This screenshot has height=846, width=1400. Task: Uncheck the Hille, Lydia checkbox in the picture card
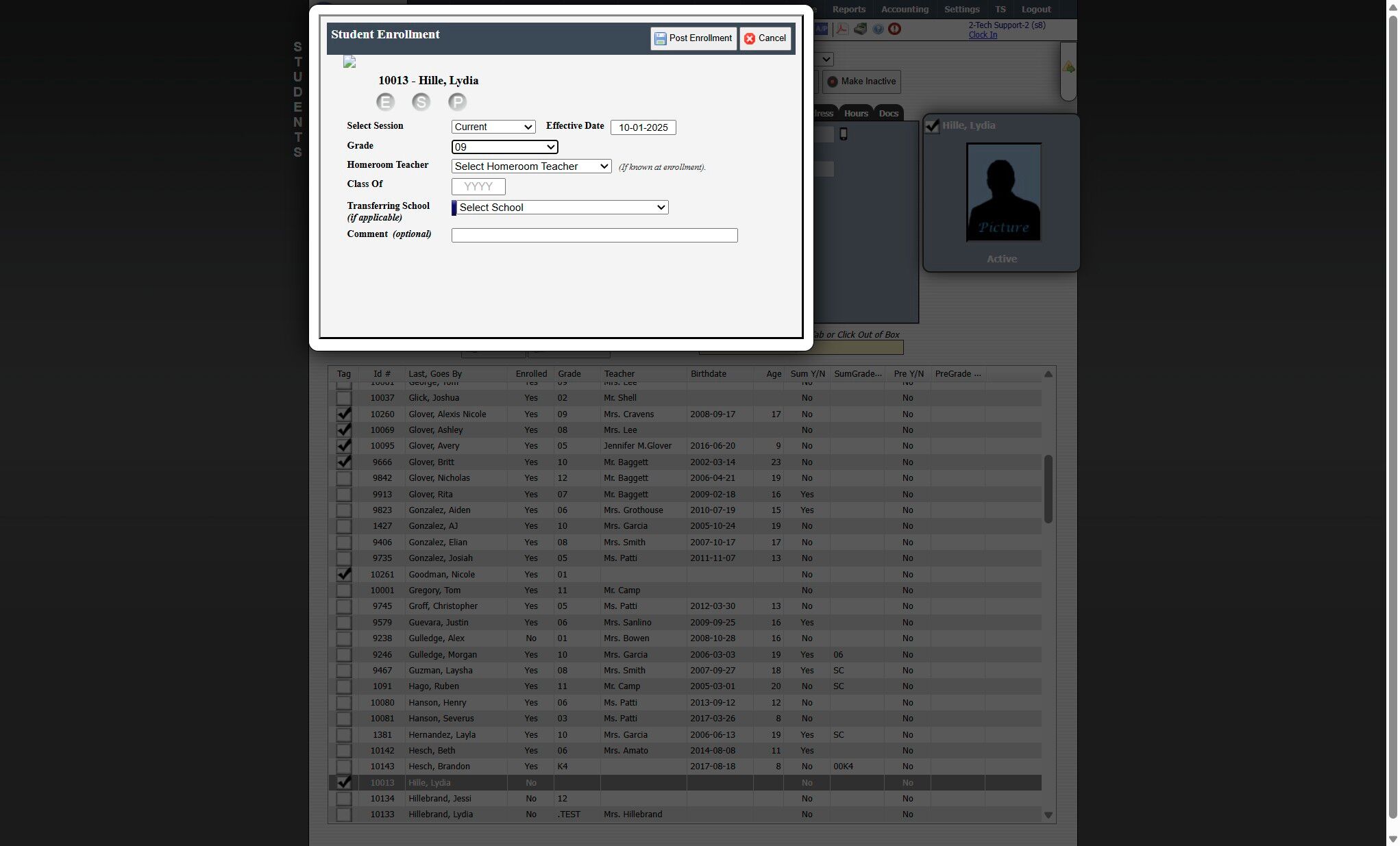pyautogui.click(x=932, y=126)
